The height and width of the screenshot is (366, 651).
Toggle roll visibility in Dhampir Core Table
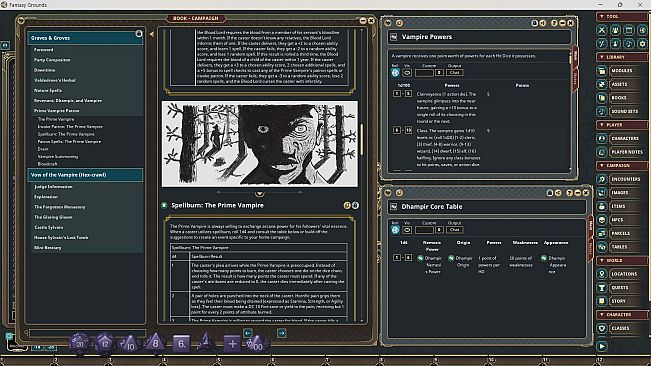click(x=407, y=229)
